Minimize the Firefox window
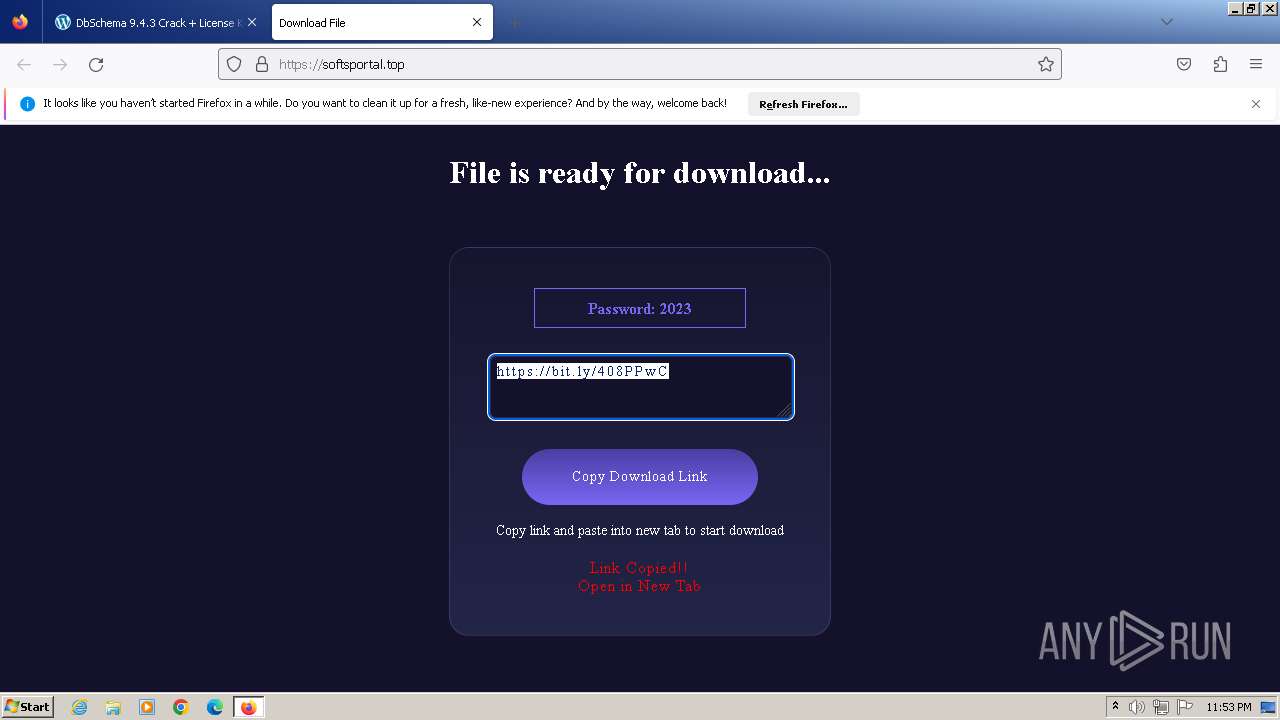This screenshot has width=1280, height=720. tap(1235, 8)
